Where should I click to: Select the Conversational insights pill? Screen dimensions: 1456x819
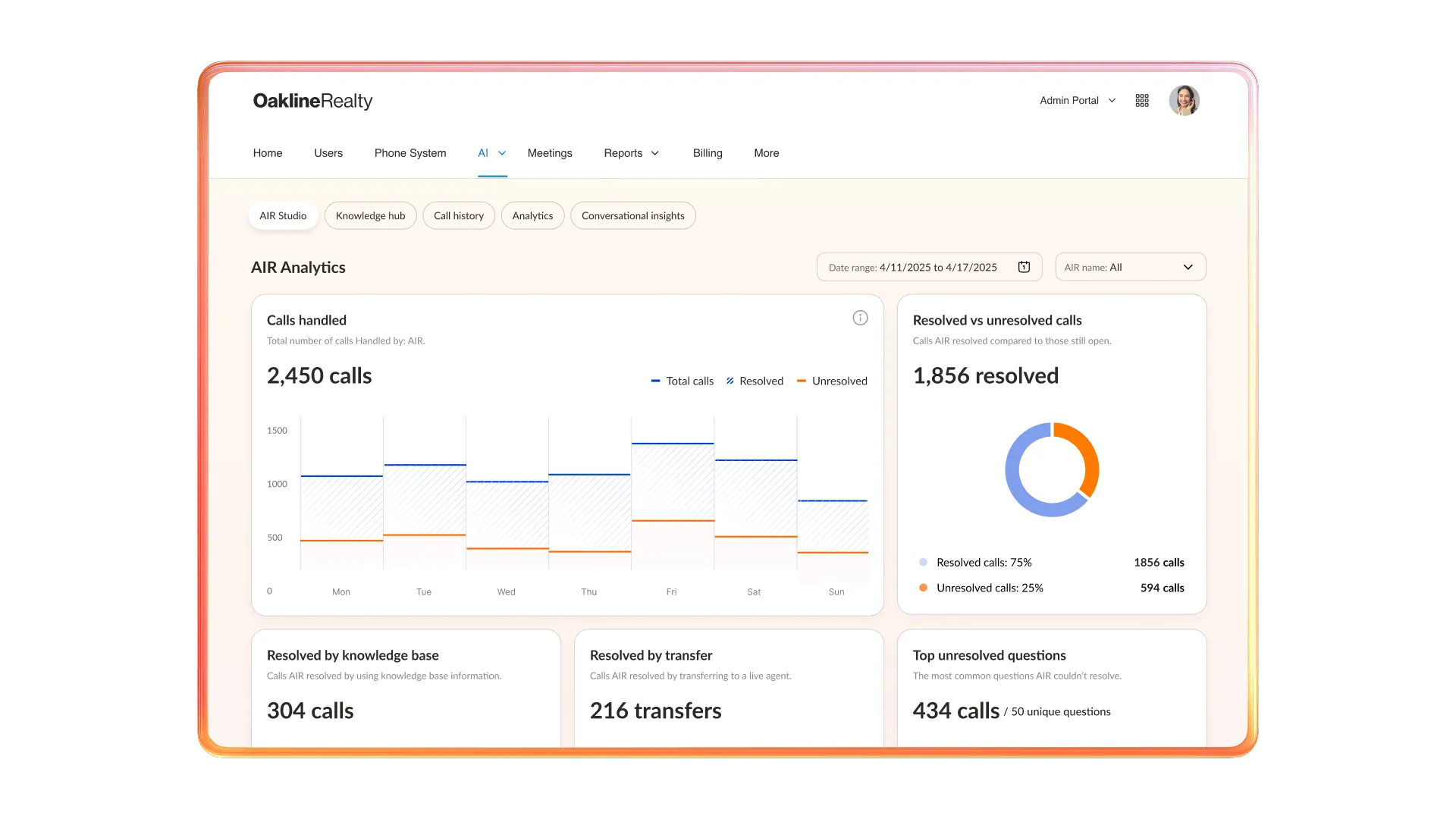[632, 215]
